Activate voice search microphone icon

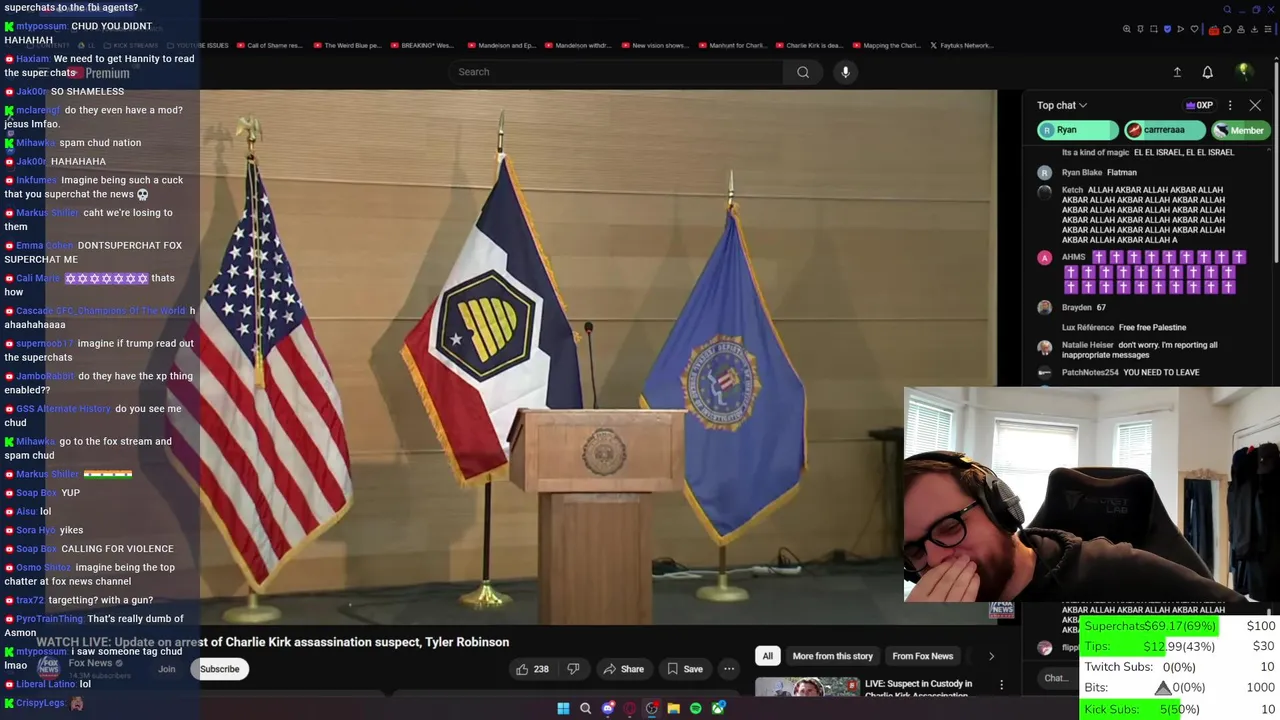(845, 72)
